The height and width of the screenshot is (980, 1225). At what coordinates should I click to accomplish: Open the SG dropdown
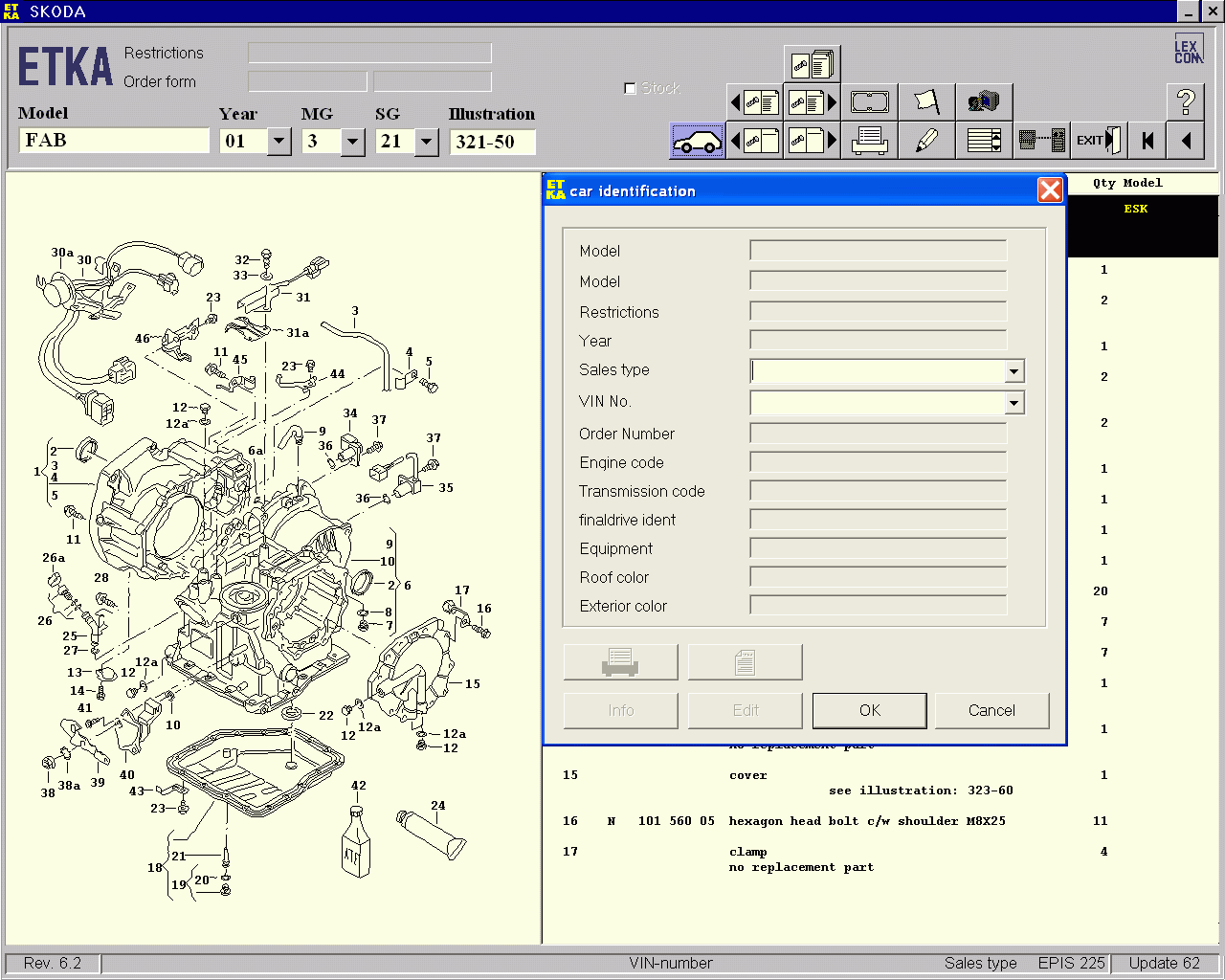pyautogui.click(x=427, y=142)
